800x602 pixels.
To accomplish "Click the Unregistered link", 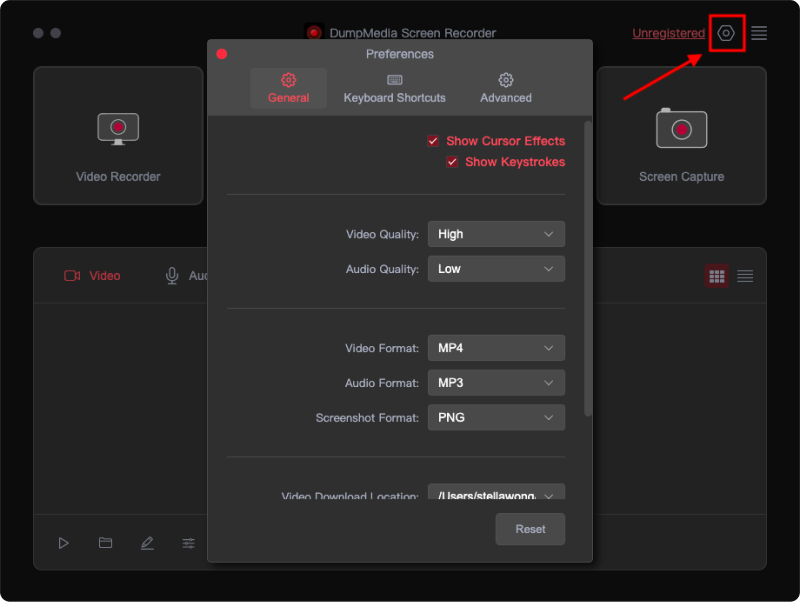I will coord(668,33).
